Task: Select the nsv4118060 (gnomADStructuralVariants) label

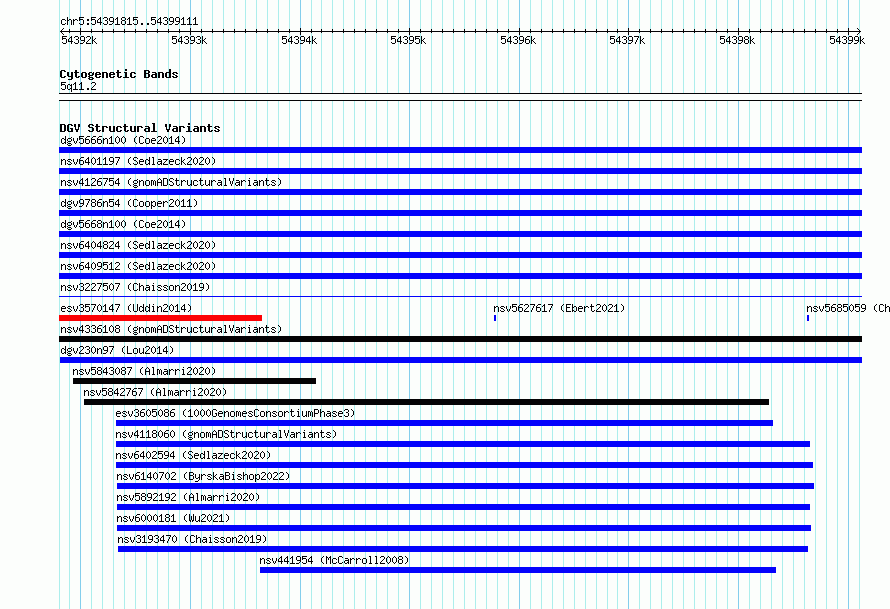Action: click(x=226, y=434)
